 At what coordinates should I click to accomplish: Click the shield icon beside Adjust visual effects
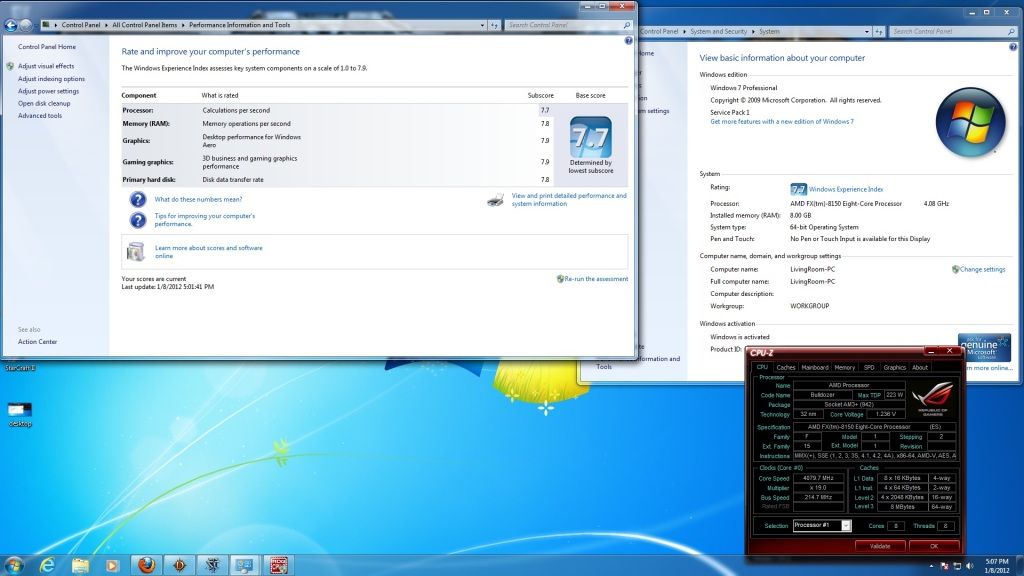click(x=10, y=66)
